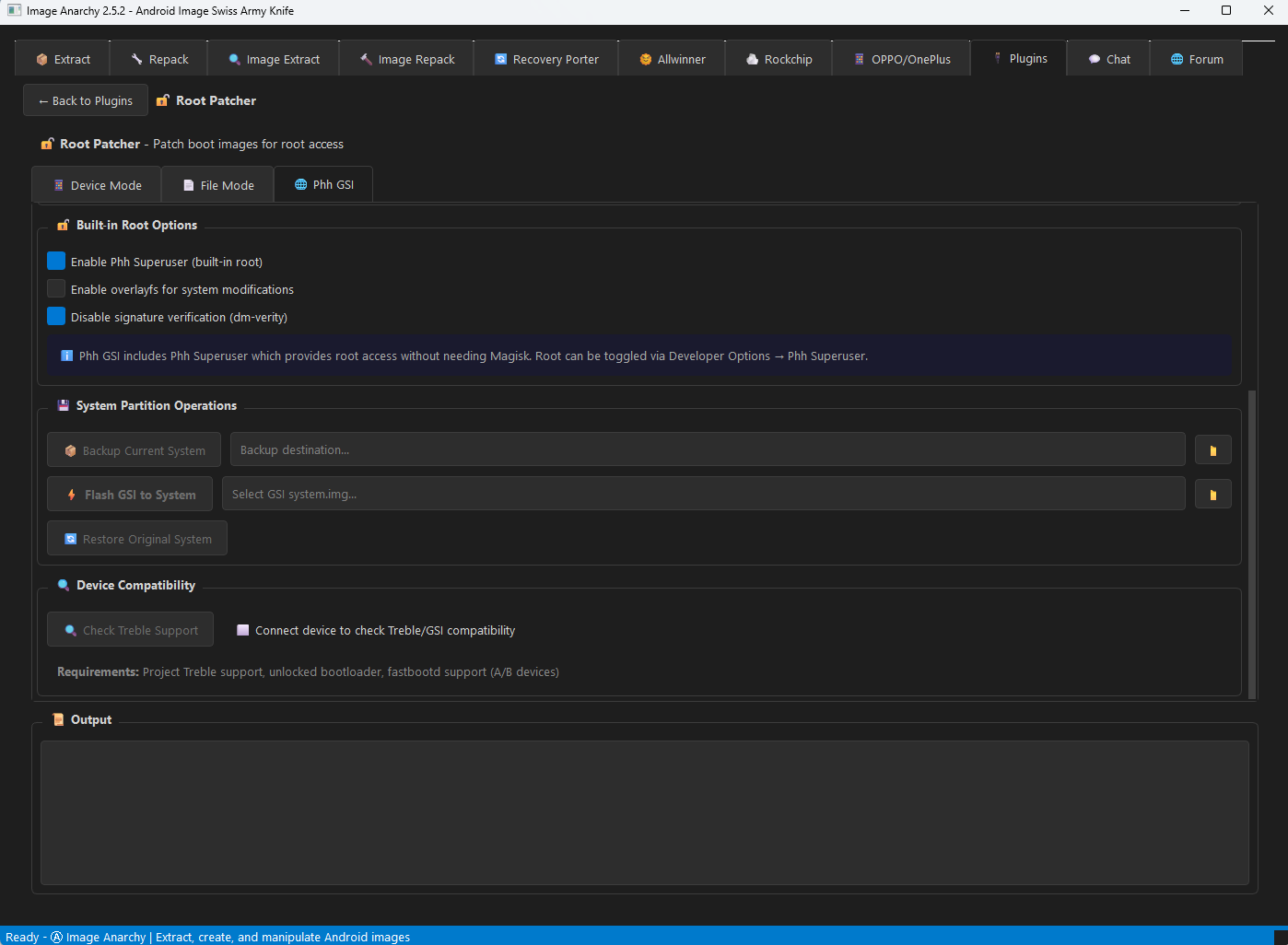Click the Back to Plugins button

(85, 99)
